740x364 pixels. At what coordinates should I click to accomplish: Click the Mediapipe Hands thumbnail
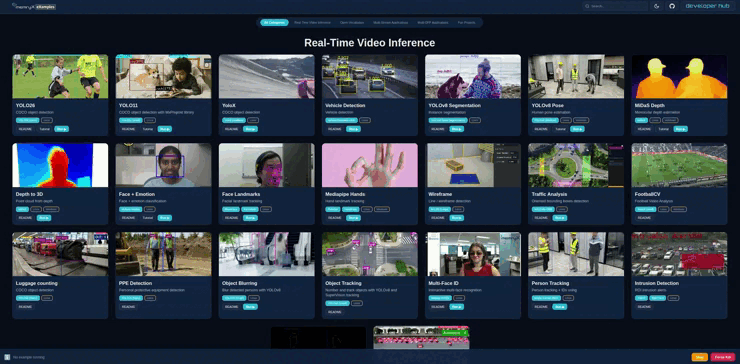(x=370, y=165)
